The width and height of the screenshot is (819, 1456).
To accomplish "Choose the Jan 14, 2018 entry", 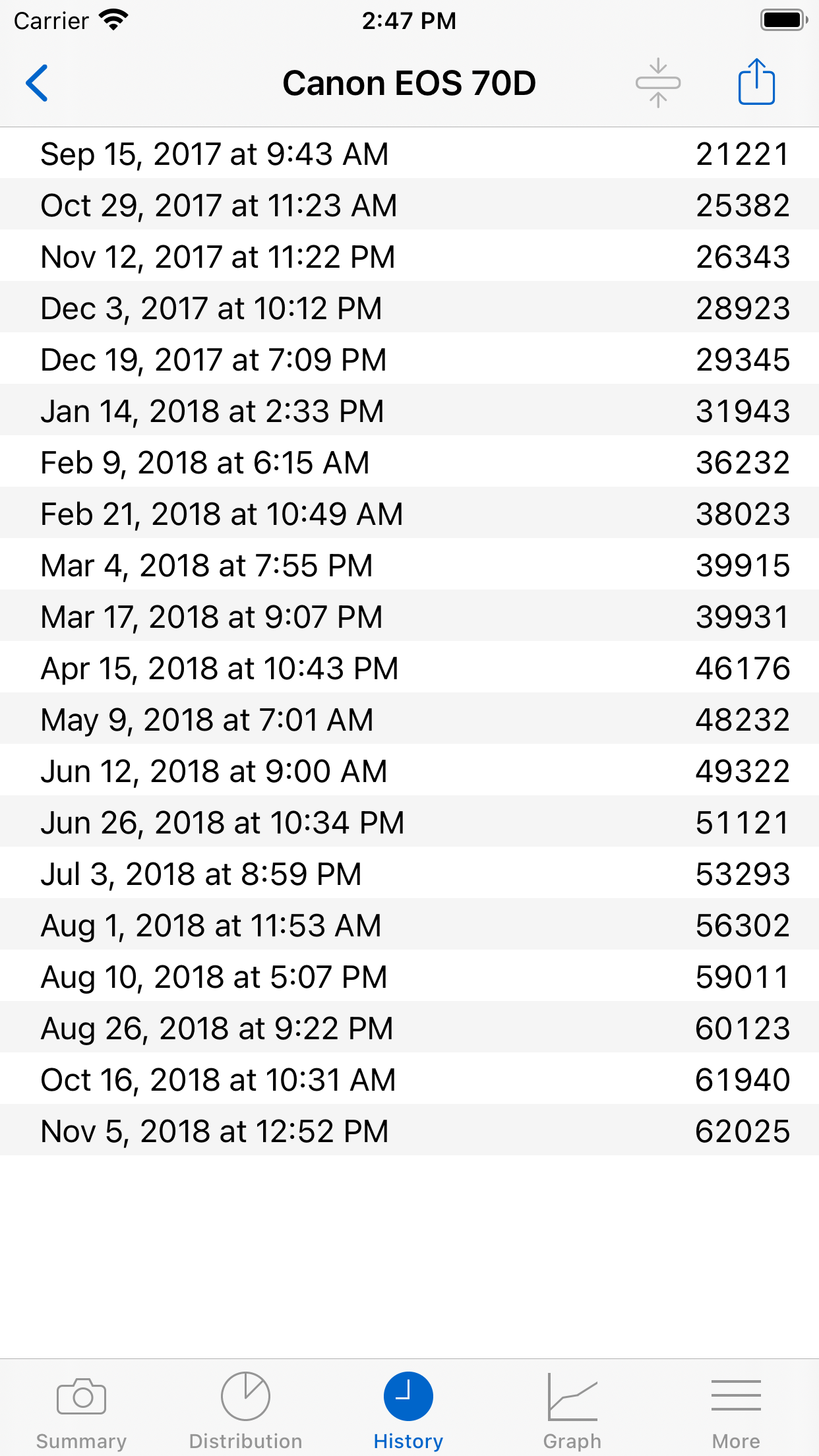I will pyautogui.click(x=409, y=411).
